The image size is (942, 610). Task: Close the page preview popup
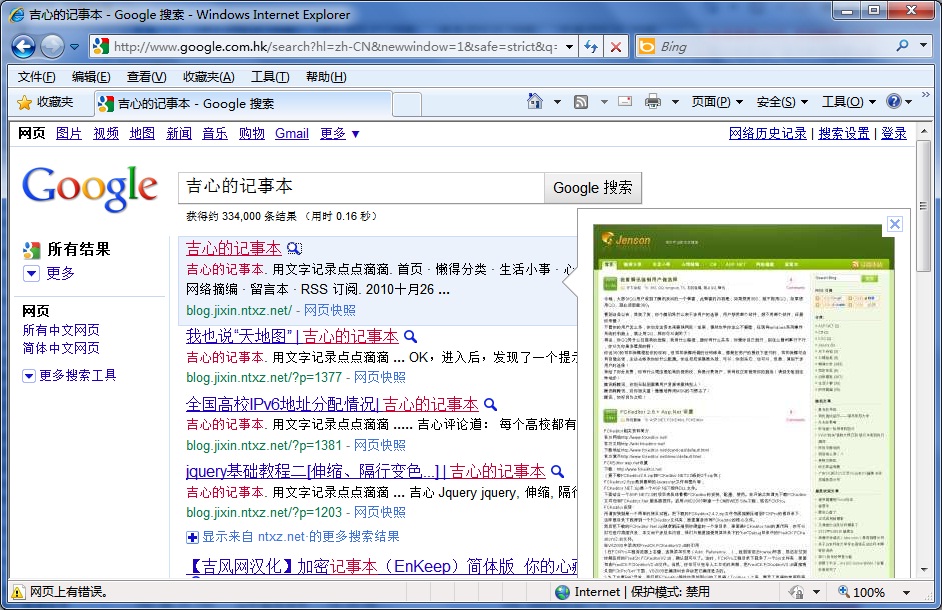(896, 224)
